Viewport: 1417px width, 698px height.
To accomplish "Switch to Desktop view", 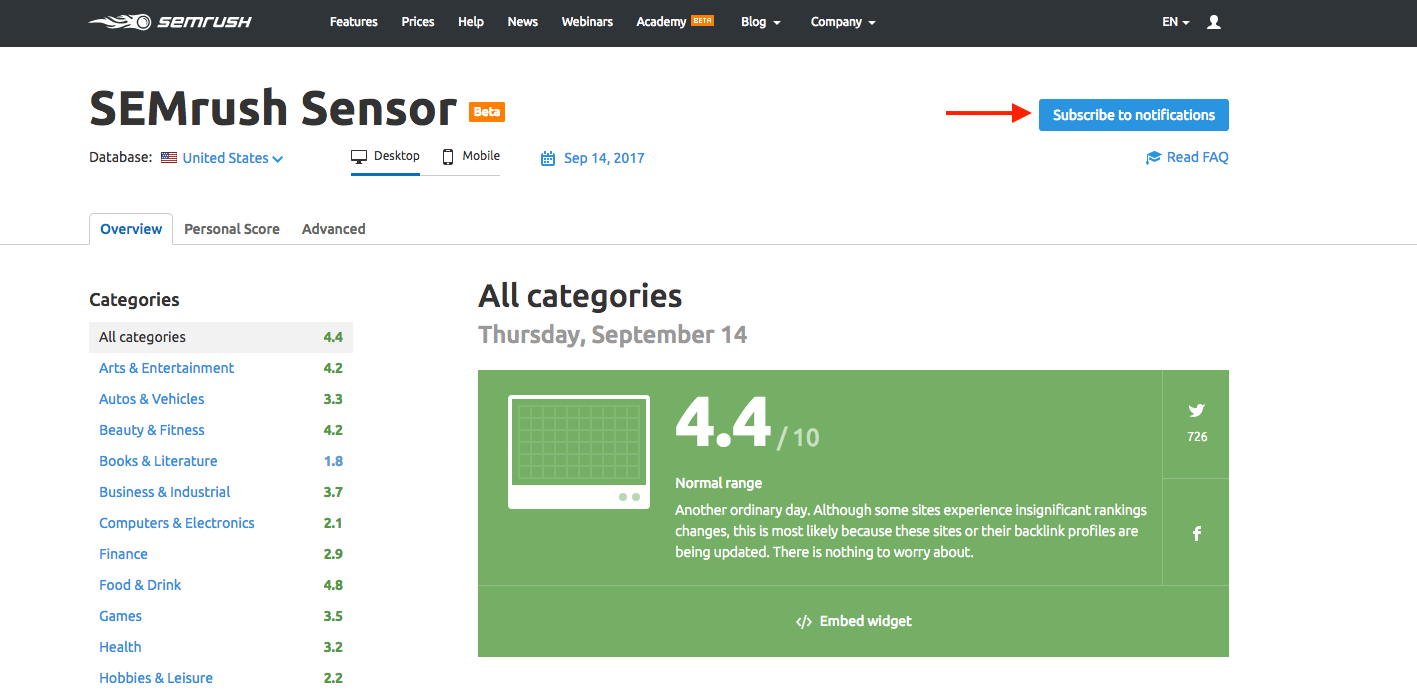I will point(385,157).
